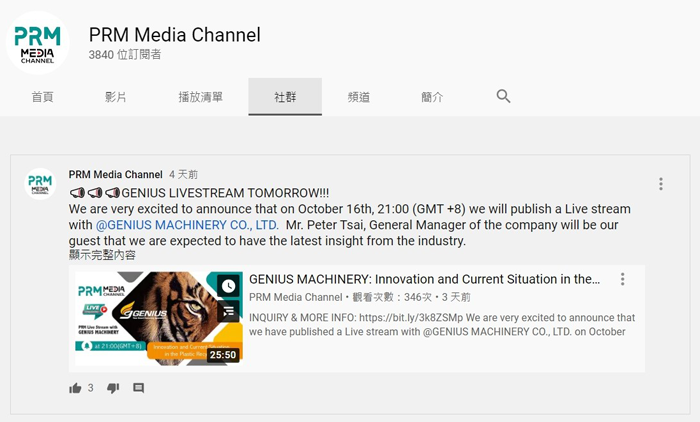This screenshot has width=700, height=422.
Task: Open the 頻道 tab
Action: click(358, 97)
